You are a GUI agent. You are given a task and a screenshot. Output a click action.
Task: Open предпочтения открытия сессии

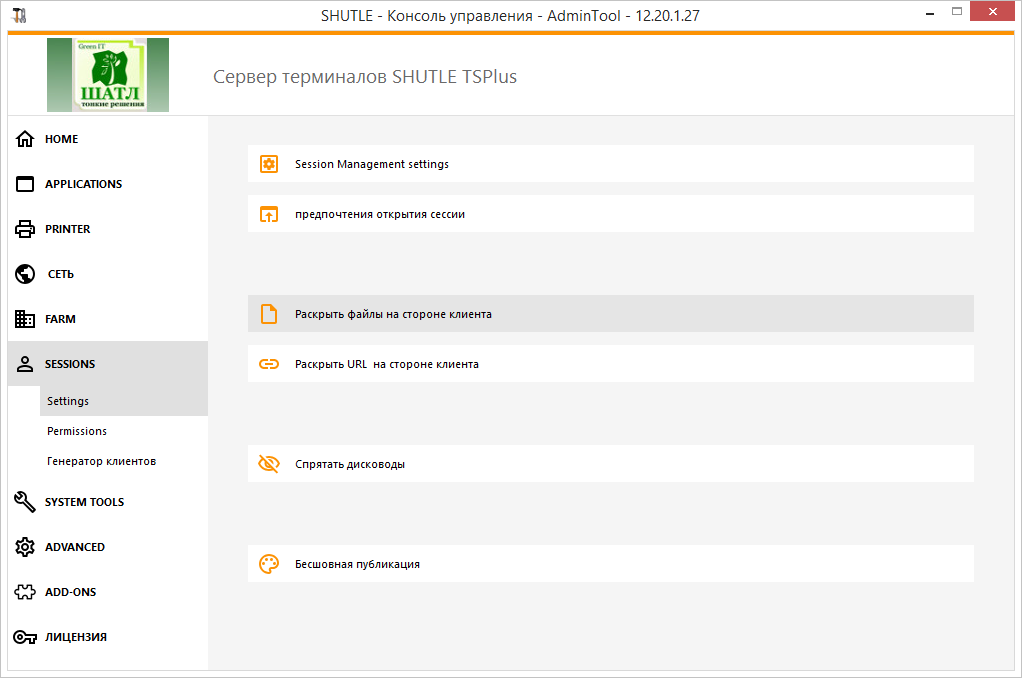coord(378,214)
